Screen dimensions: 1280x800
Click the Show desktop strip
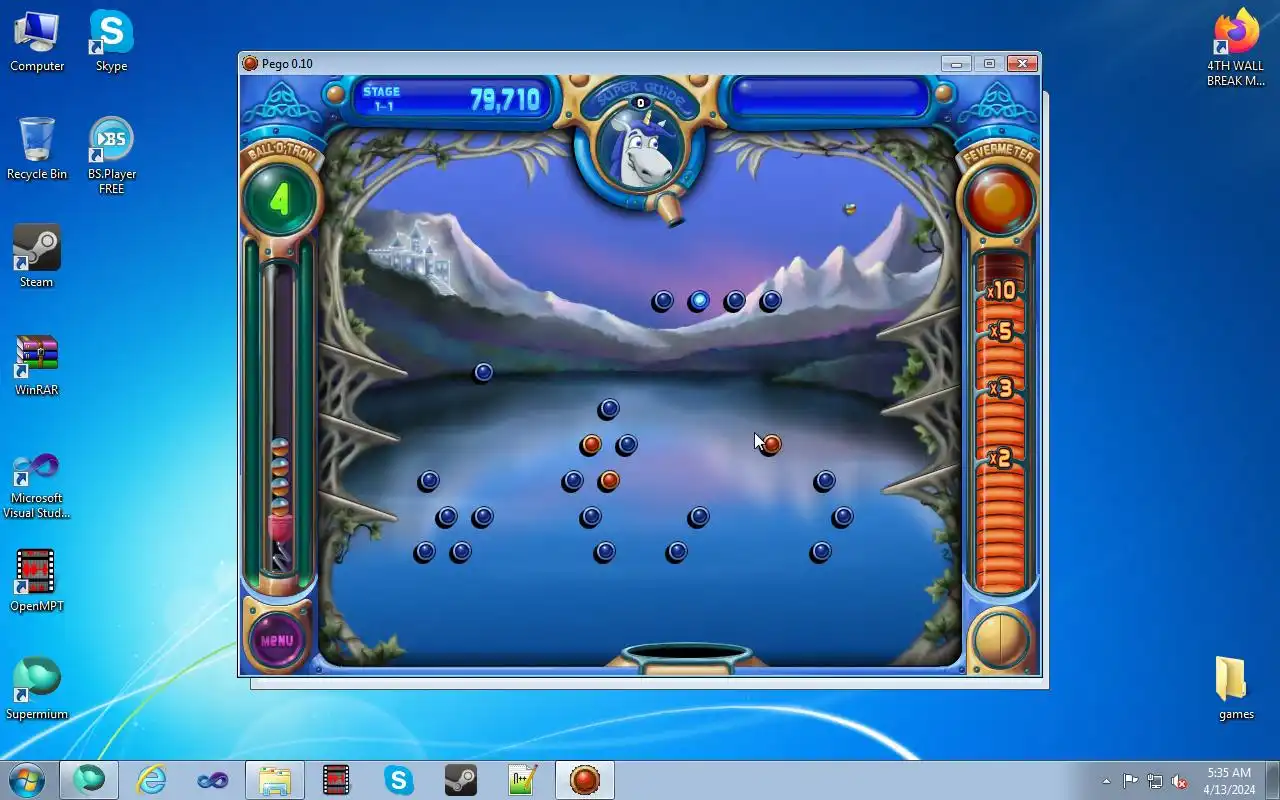coord(1273,780)
